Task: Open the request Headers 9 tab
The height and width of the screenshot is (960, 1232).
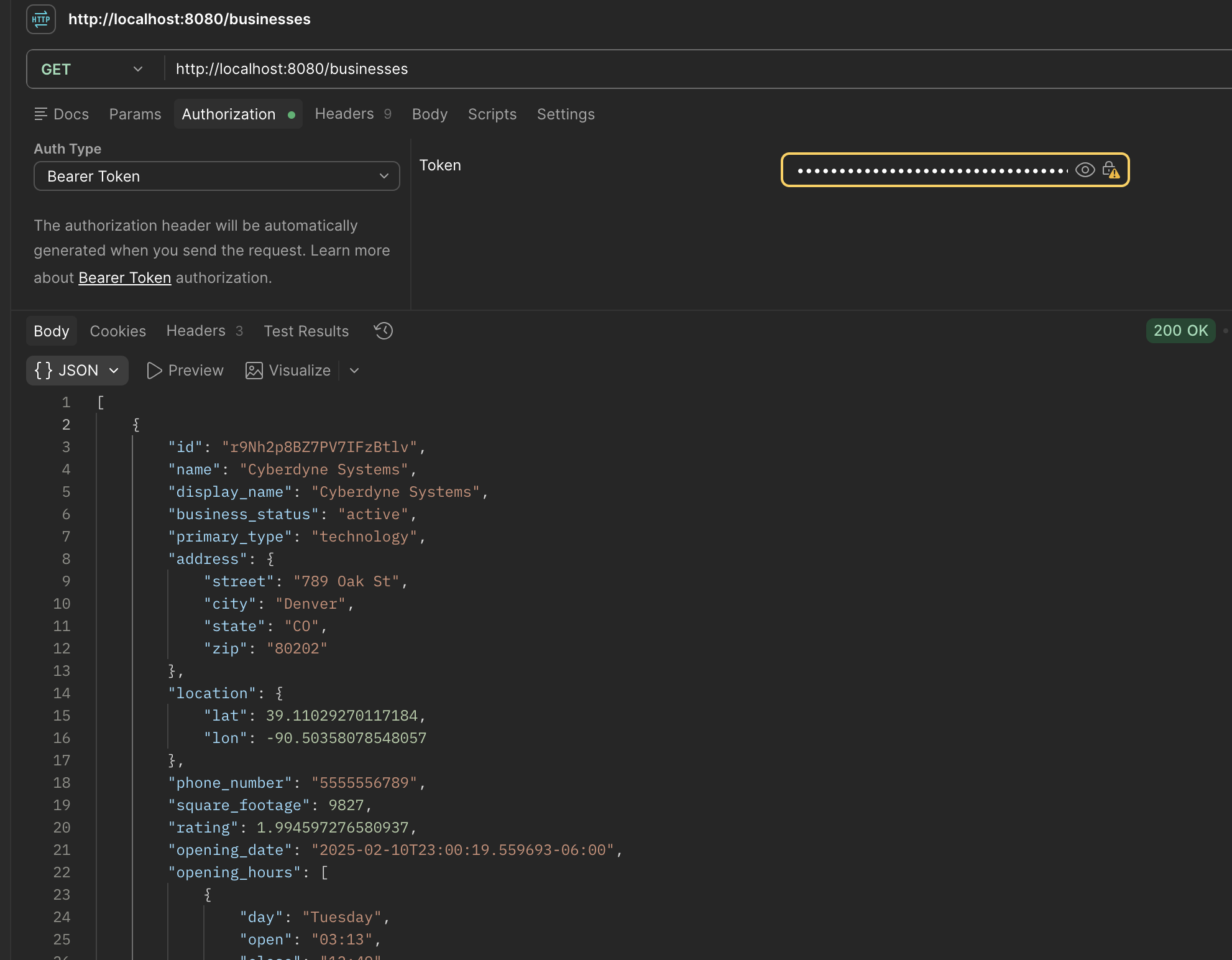Action: [353, 114]
